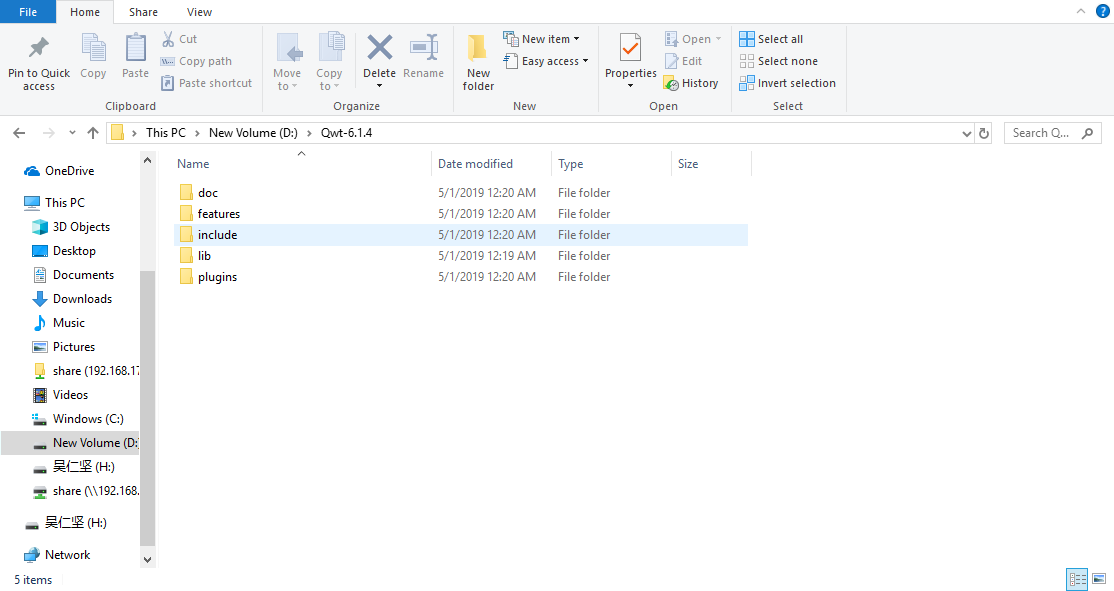This screenshot has height=591, width=1114.
Task: Sort files by Date modified column
Action: tap(475, 164)
